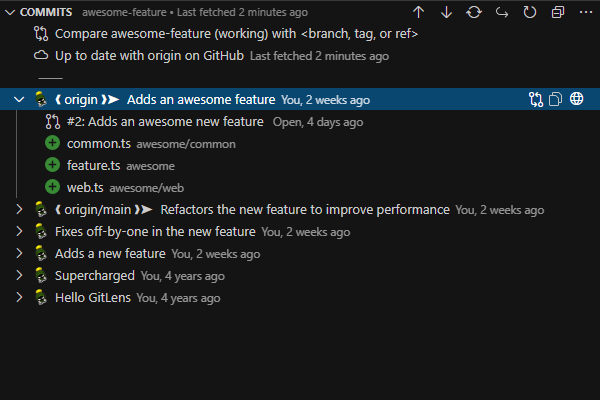Viewport: 600px width, 400px height.
Task: Open selected commit on remote (globe icon)
Action: tap(577, 99)
